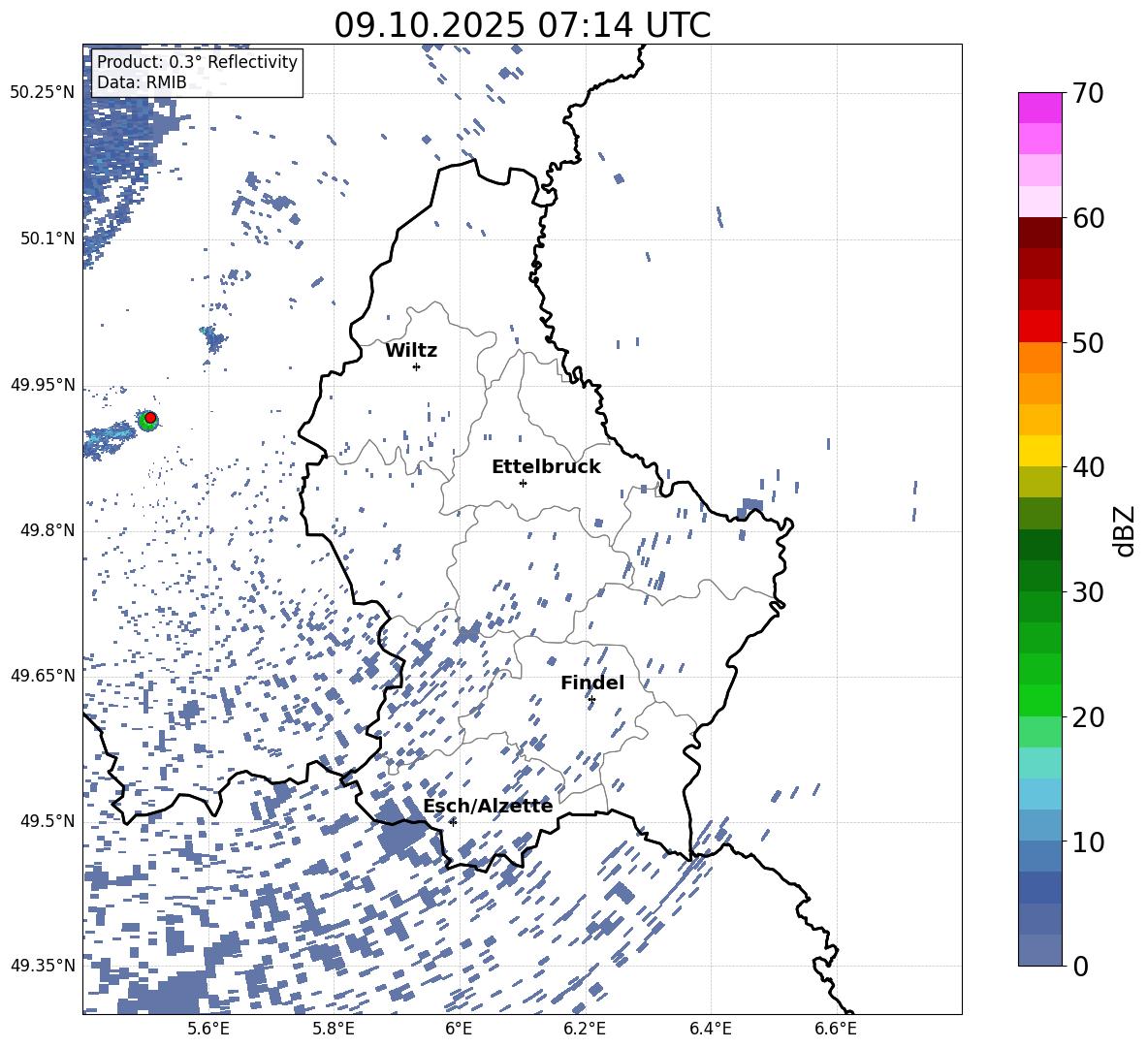Pick the magenta swatch at top of colorbar
Image resolution: width=1148 pixels, height=1048 pixels.
pyautogui.click(x=1039, y=108)
